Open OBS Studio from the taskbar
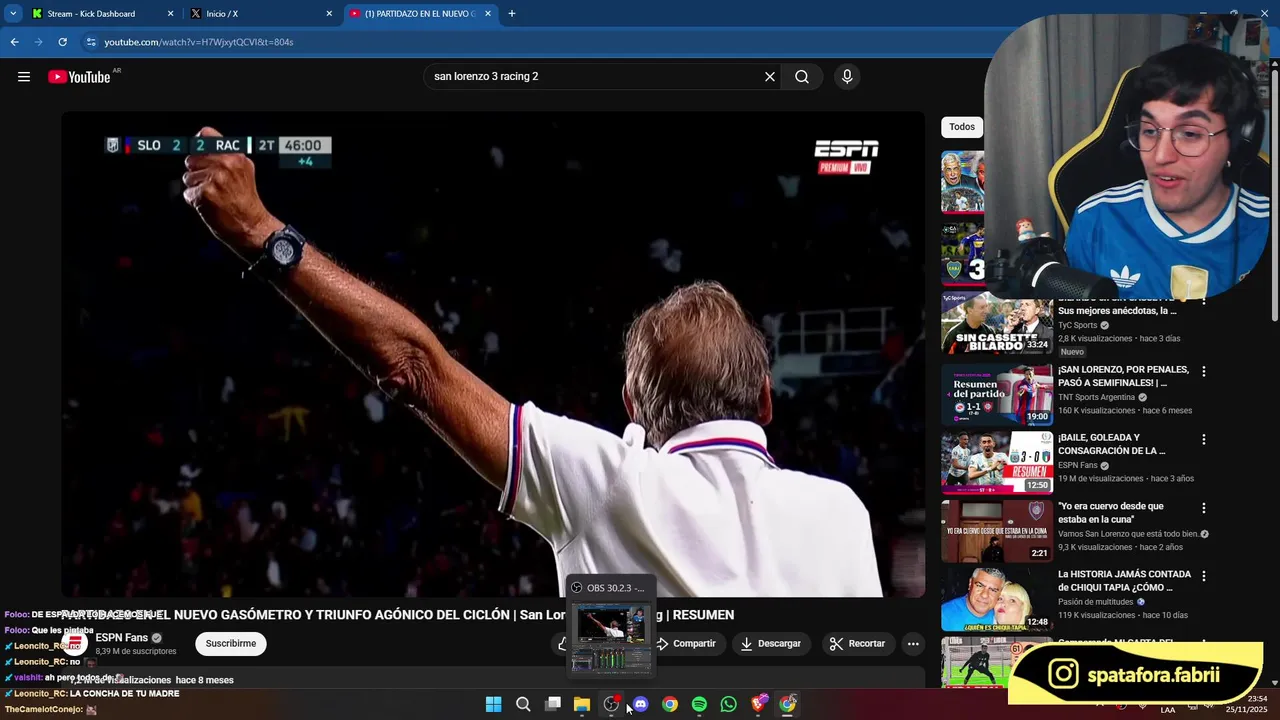 click(611, 704)
